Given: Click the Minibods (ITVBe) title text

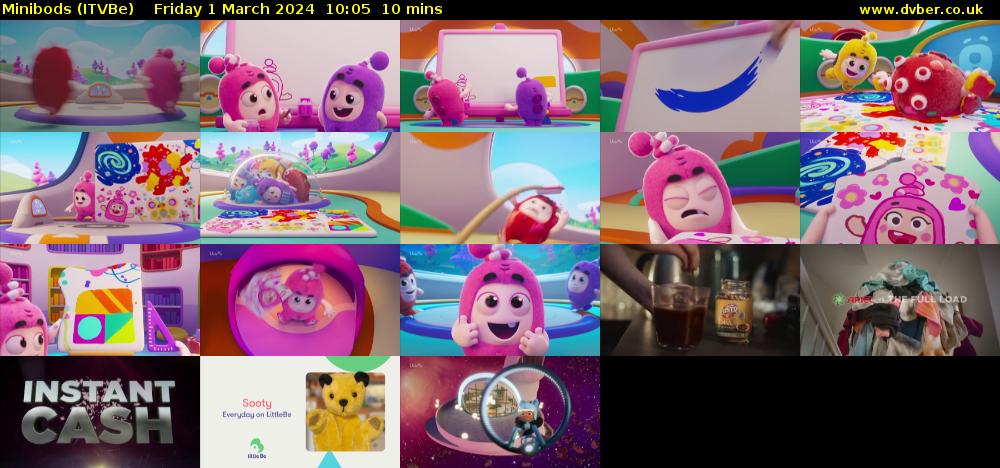Looking at the screenshot, I should [68, 9].
